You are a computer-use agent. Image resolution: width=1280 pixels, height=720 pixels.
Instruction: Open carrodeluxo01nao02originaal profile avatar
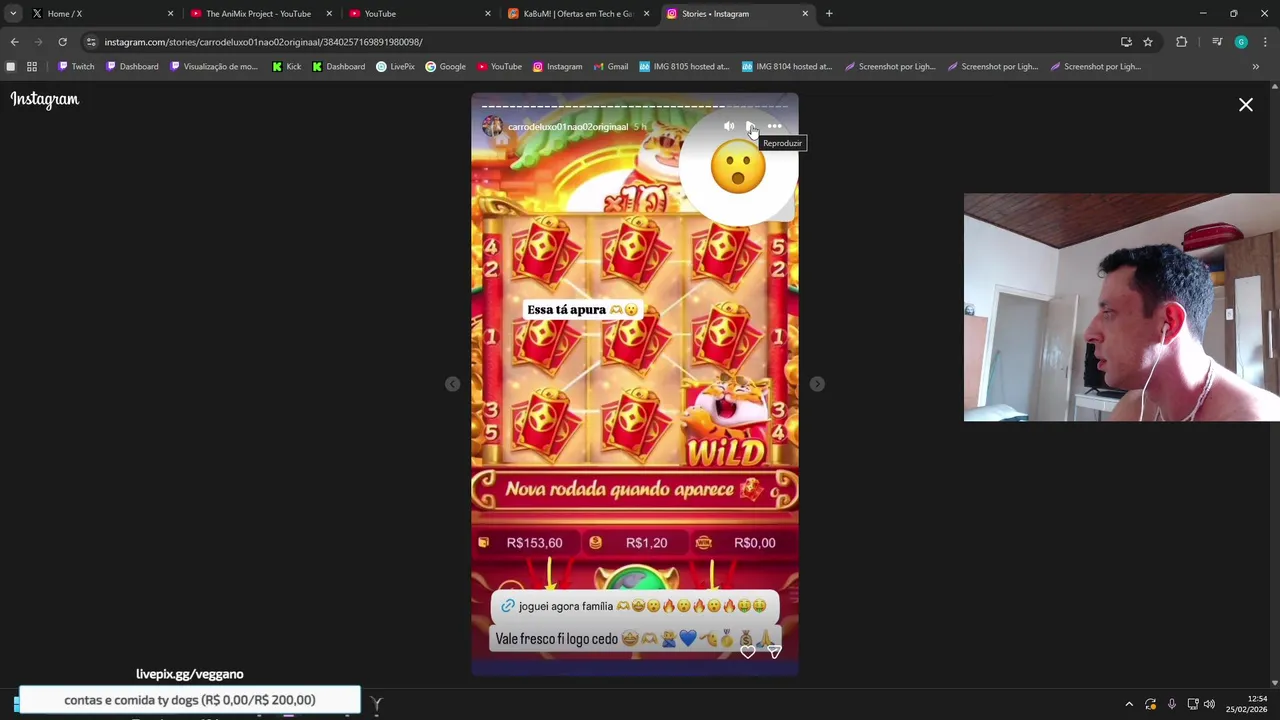click(492, 126)
